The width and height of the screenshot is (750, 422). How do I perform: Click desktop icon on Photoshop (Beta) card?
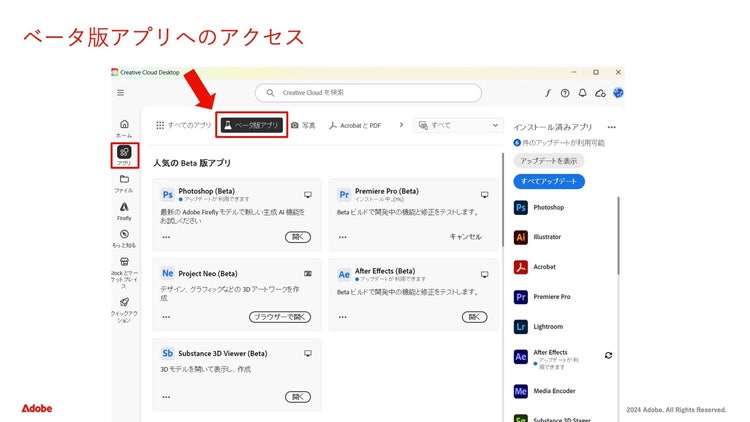click(x=308, y=195)
